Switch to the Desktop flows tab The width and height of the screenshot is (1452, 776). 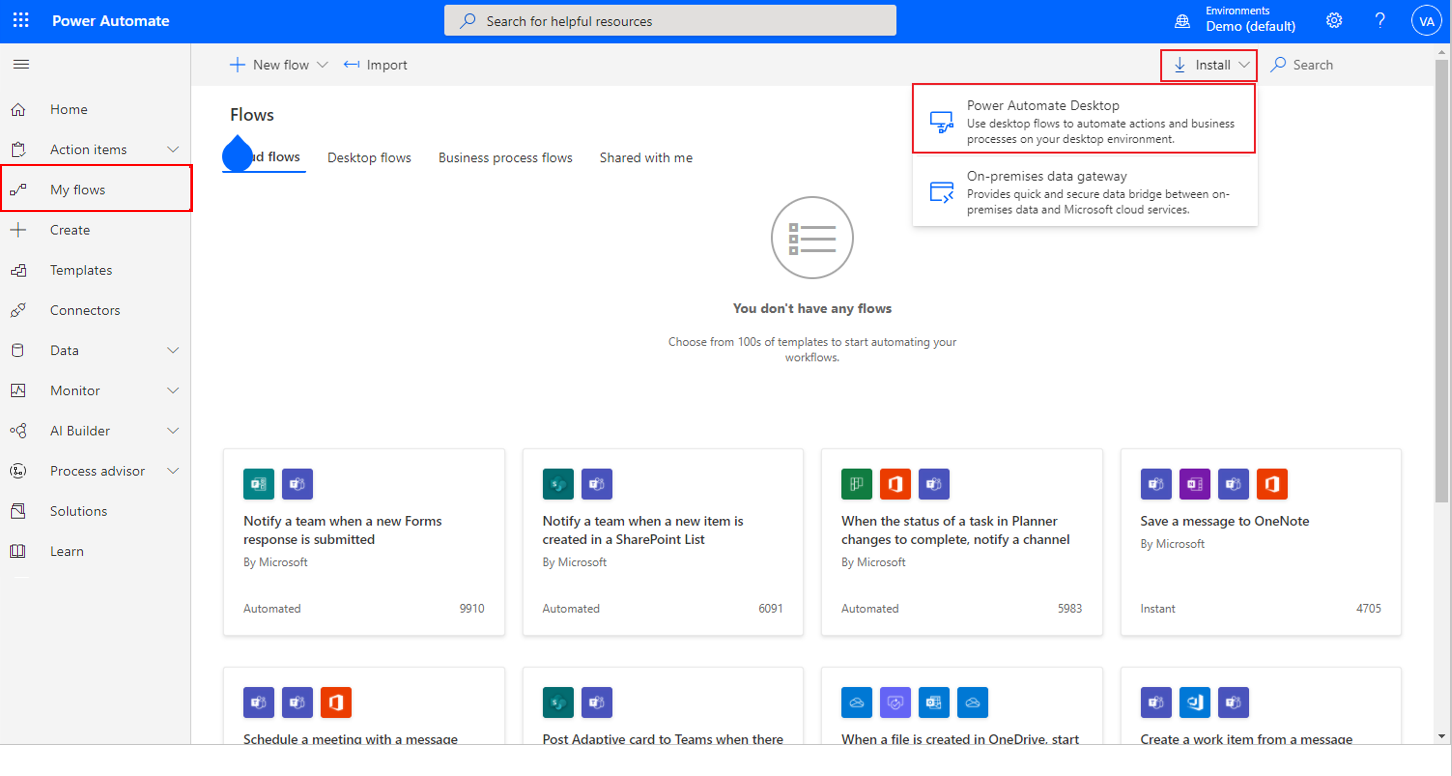(x=369, y=157)
